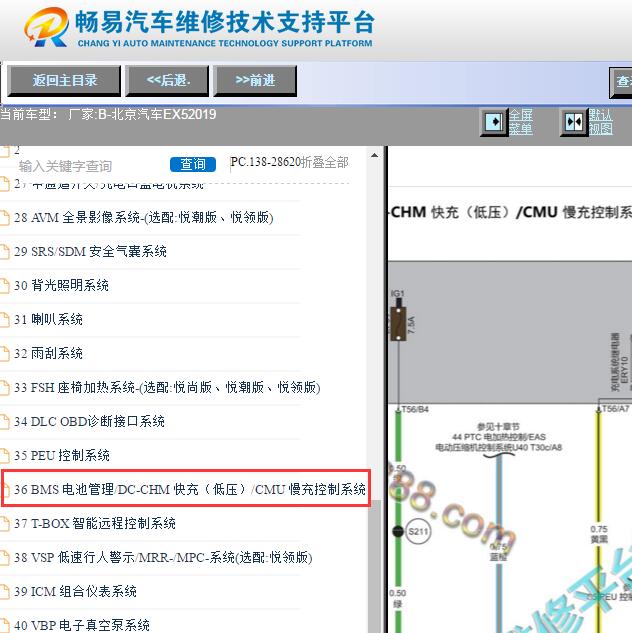Click PC.138-28620 text in the list header
This screenshot has height=633, width=632.
(266, 162)
